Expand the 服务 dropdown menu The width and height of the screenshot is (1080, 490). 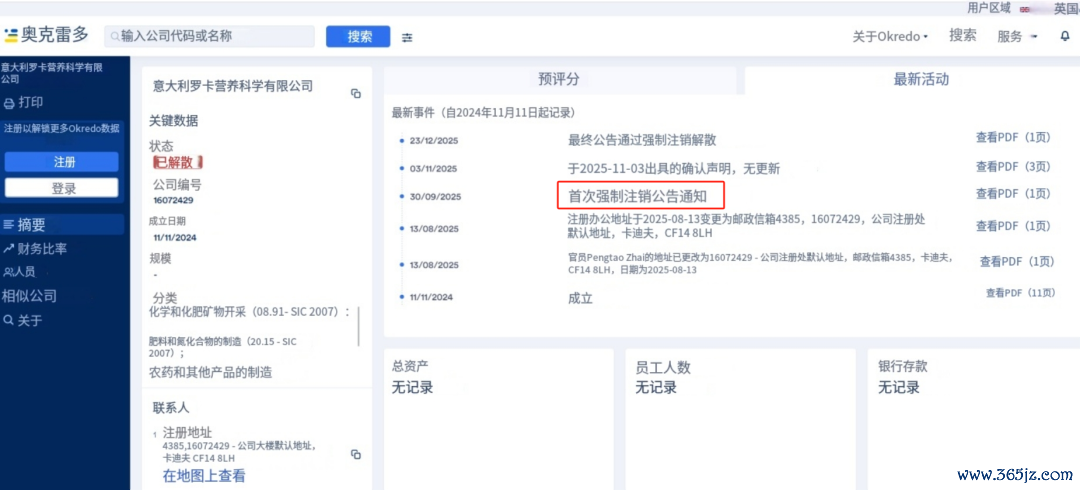click(1017, 37)
